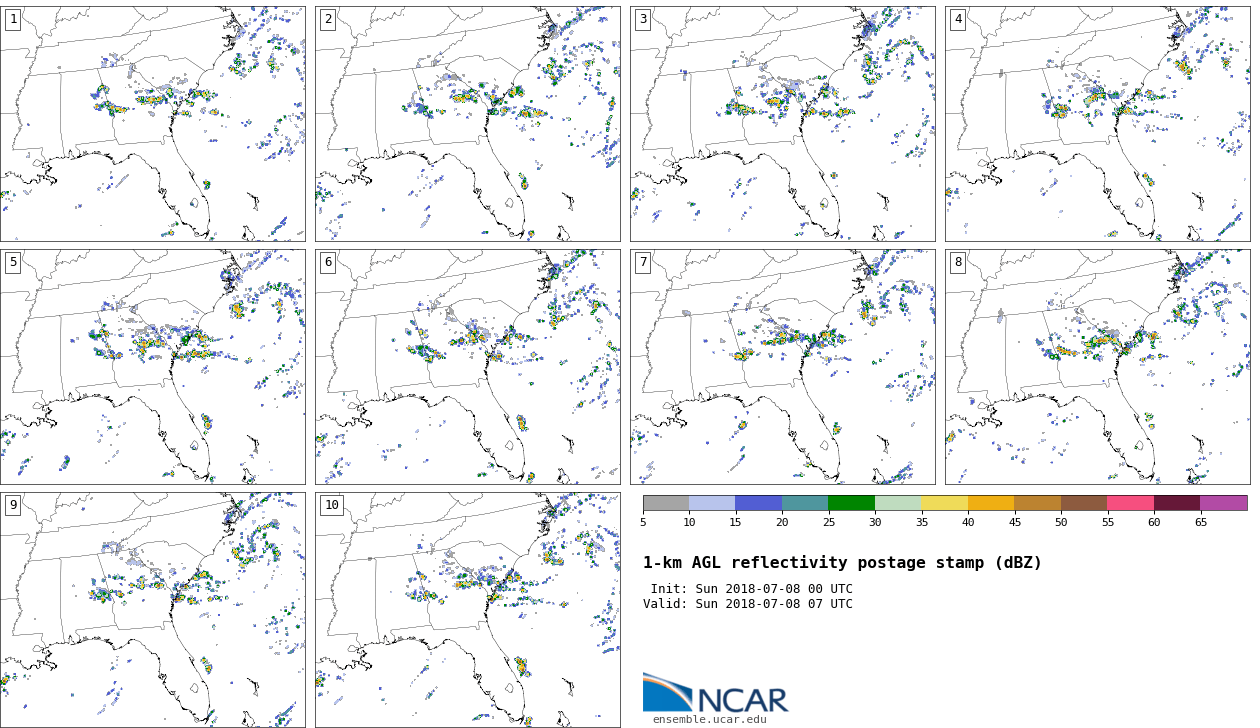The height and width of the screenshot is (728, 1260).
Task: Click the yellow 35-40 dBZ swatch
Action: [x=944, y=503]
